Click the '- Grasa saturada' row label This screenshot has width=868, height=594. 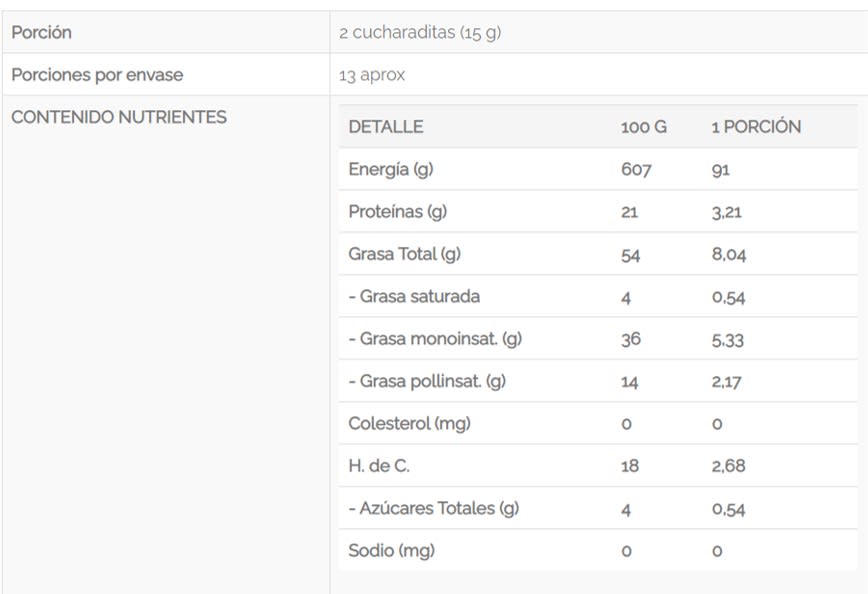click(x=414, y=296)
